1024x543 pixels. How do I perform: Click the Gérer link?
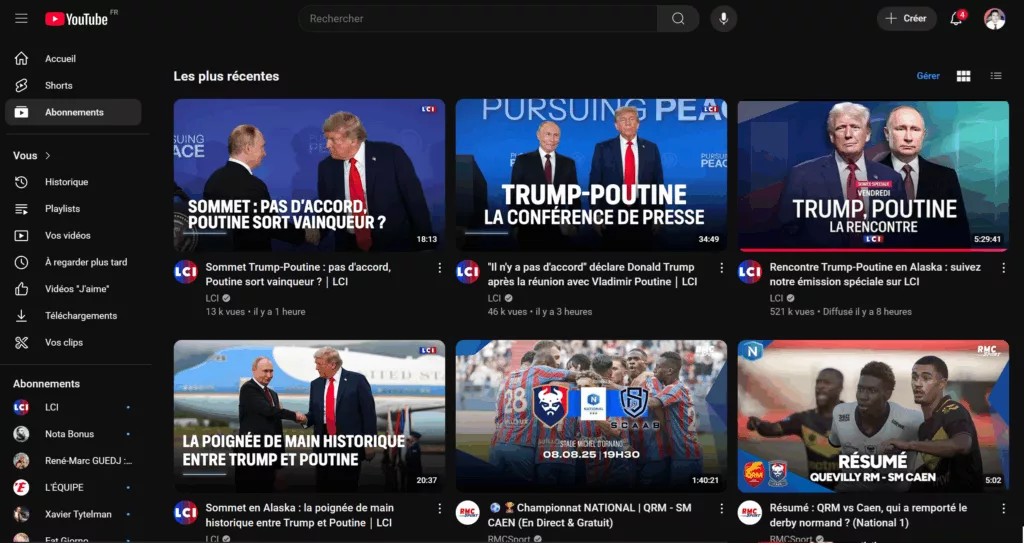coord(928,76)
